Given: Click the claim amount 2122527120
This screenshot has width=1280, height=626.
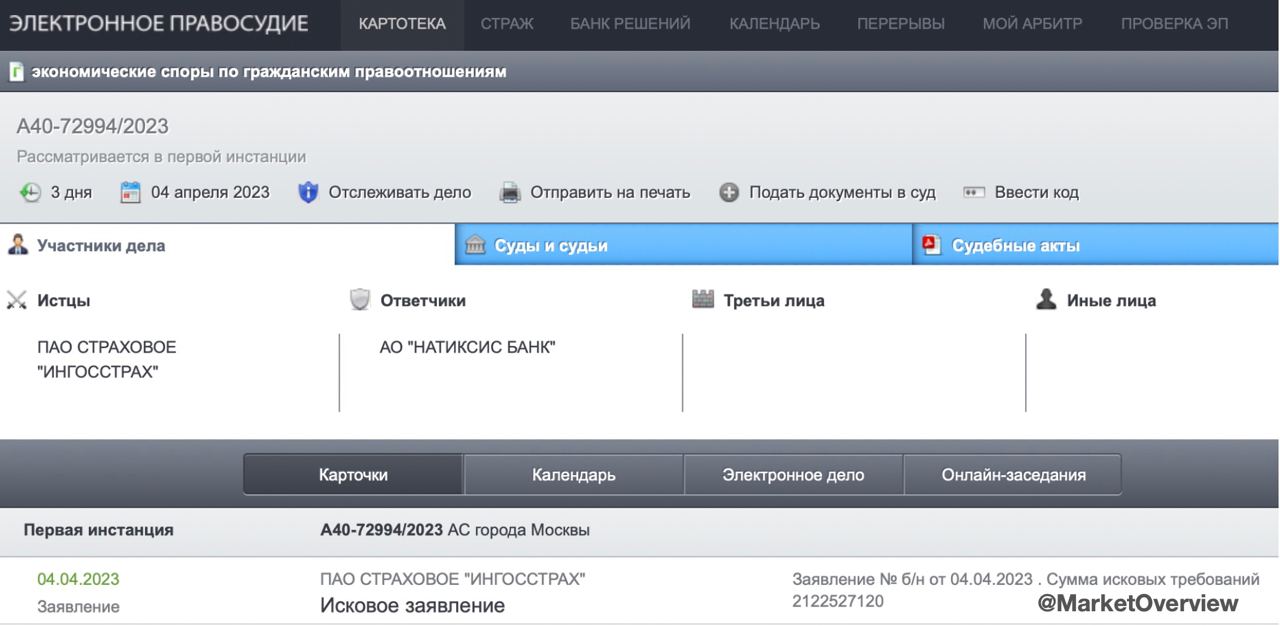Looking at the screenshot, I should click(838, 601).
